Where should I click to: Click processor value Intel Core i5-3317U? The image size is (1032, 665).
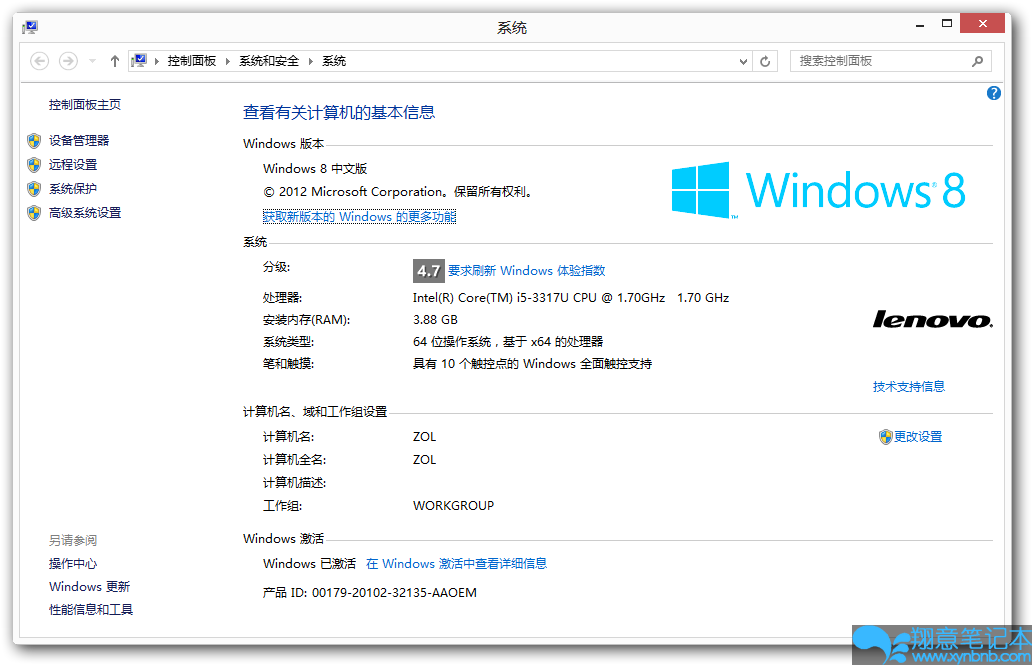pyautogui.click(x=571, y=298)
